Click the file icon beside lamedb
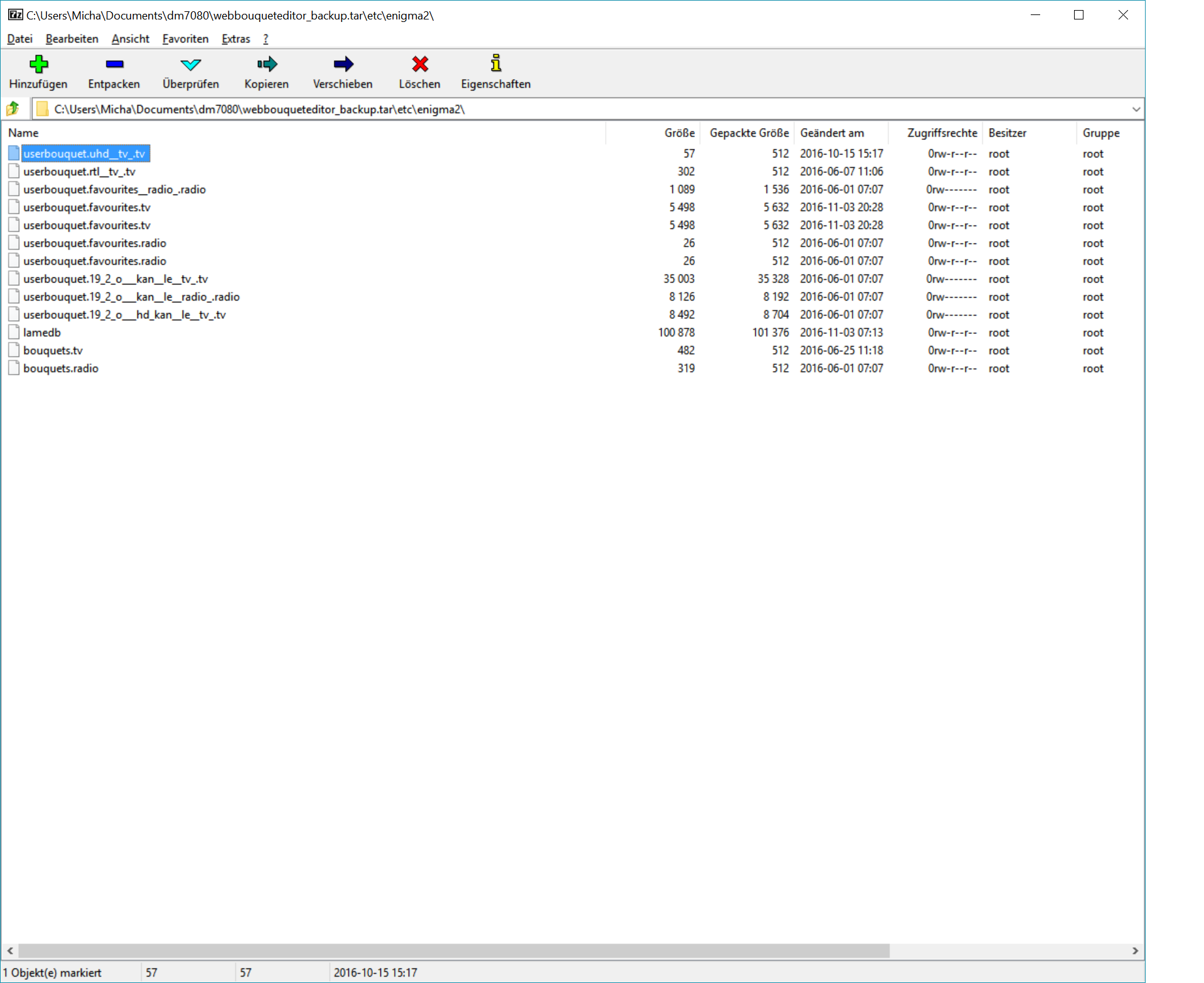 pos(14,333)
